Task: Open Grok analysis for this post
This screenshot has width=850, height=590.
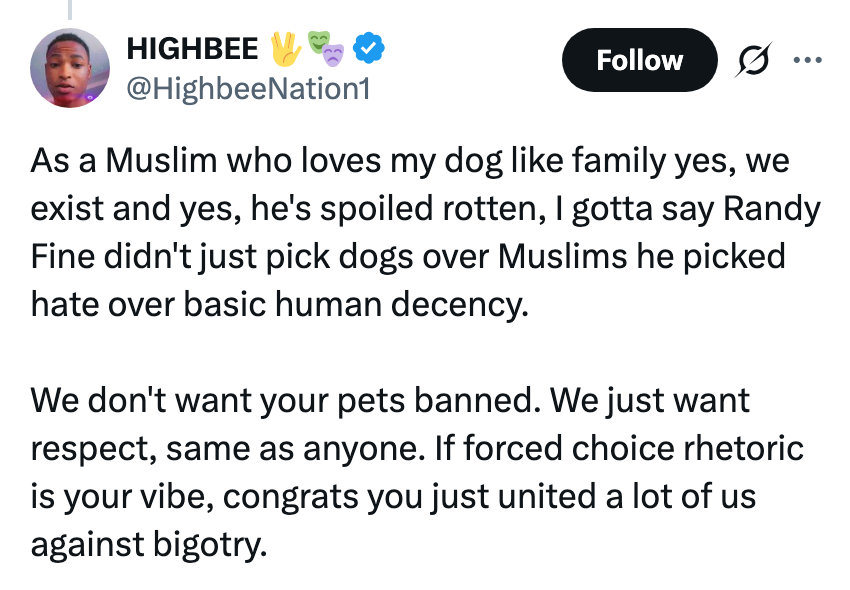Action: pyautogui.click(x=753, y=60)
